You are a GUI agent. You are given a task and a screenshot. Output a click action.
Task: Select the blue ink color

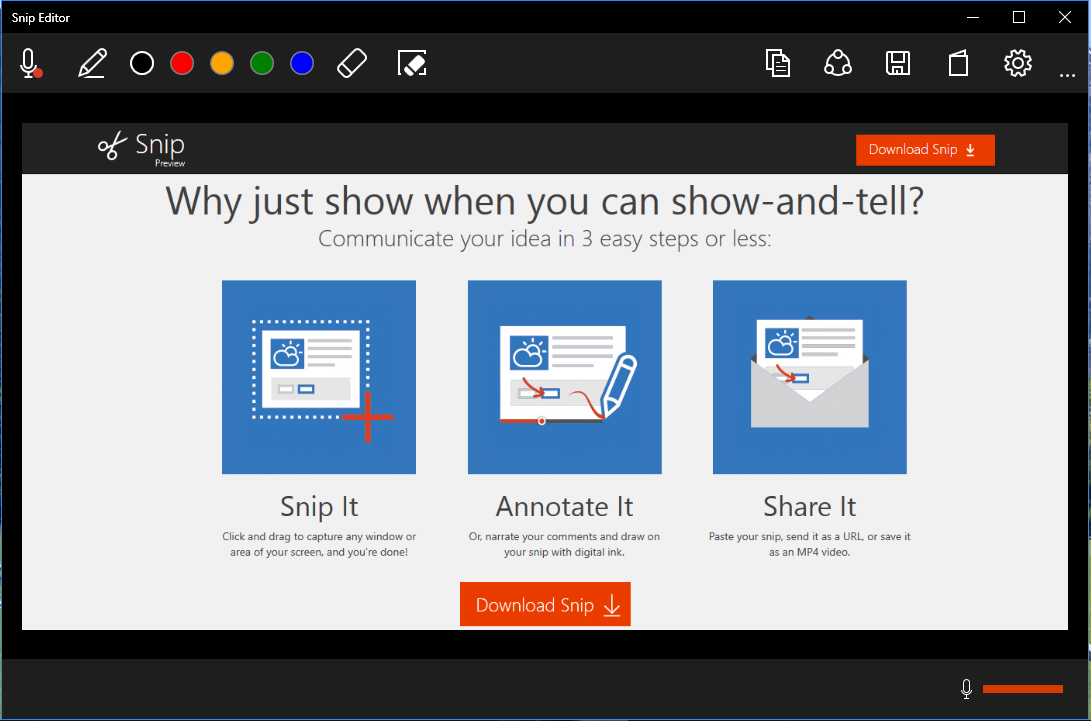[x=301, y=62]
